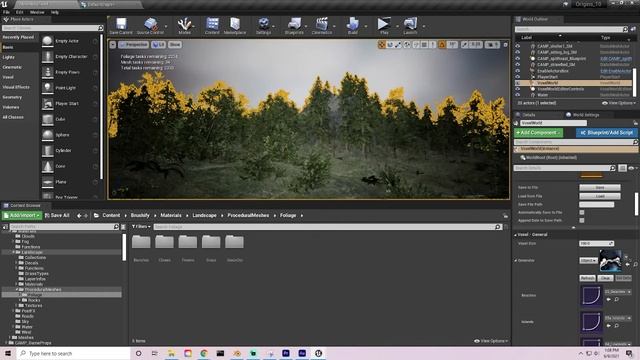This screenshot has height=360, width=640.
Task: Collapse the ProceduralMeshes folder in tree
Action: tap(17, 289)
